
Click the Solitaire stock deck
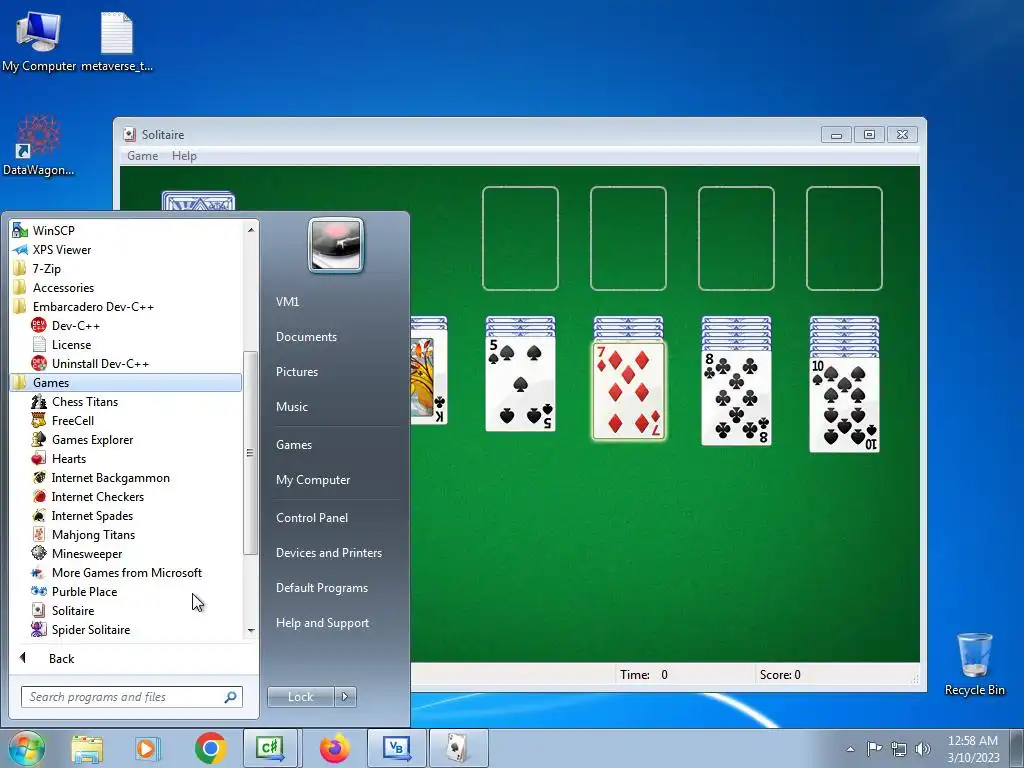point(198,202)
